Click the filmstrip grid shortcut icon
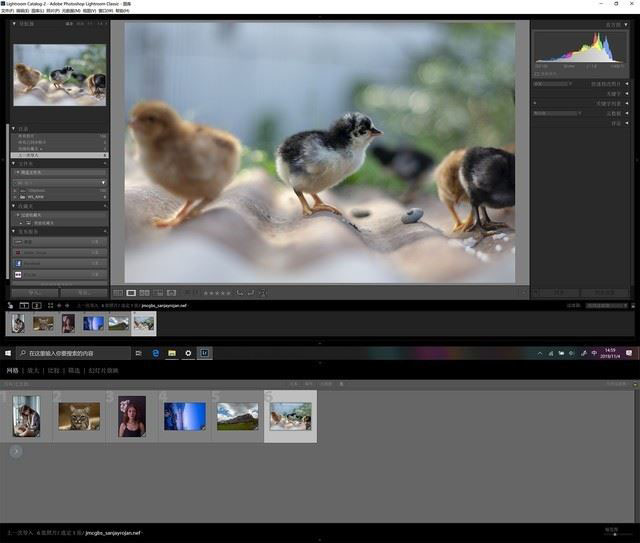The height and width of the screenshot is (543, 640). [51, 305]
